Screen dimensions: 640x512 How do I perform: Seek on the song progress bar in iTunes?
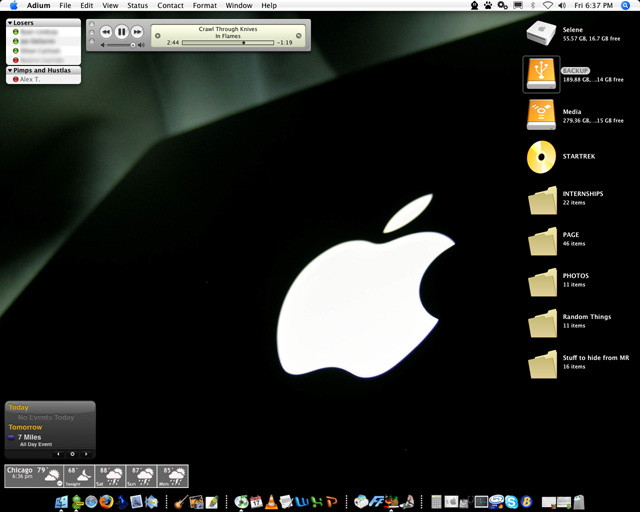[228, 42]
